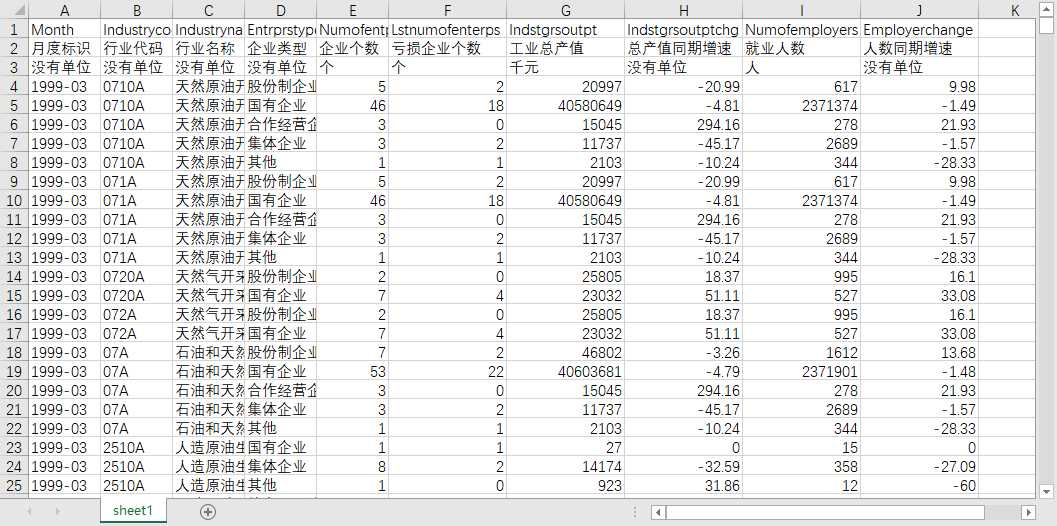
Task: Click cell with value 1612
Action: tap(802, 353)
